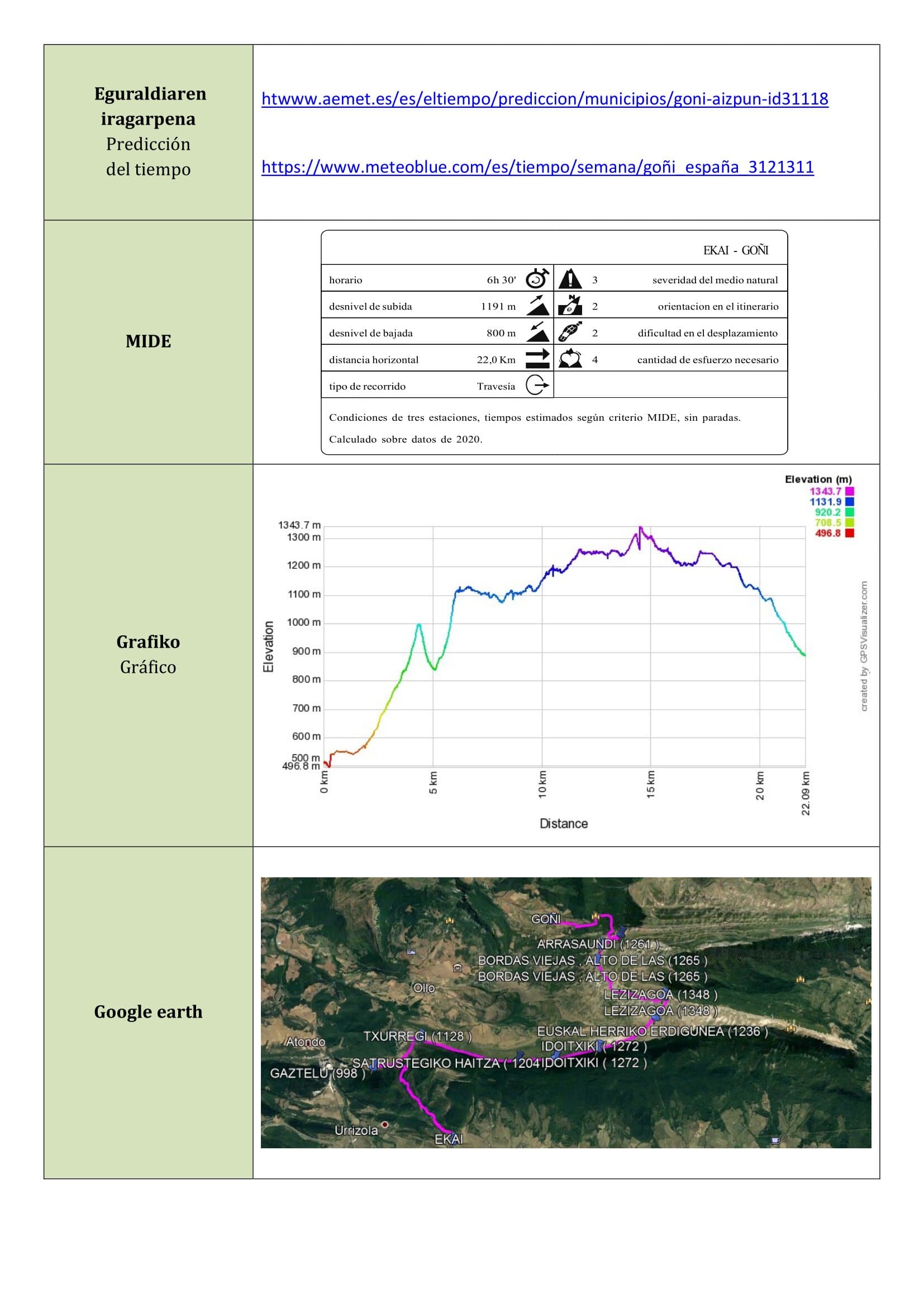Viewport: 924px width, 1307px height.
Task: Click the GPSVisualizer.com credit text
Action: coord(864,646)
